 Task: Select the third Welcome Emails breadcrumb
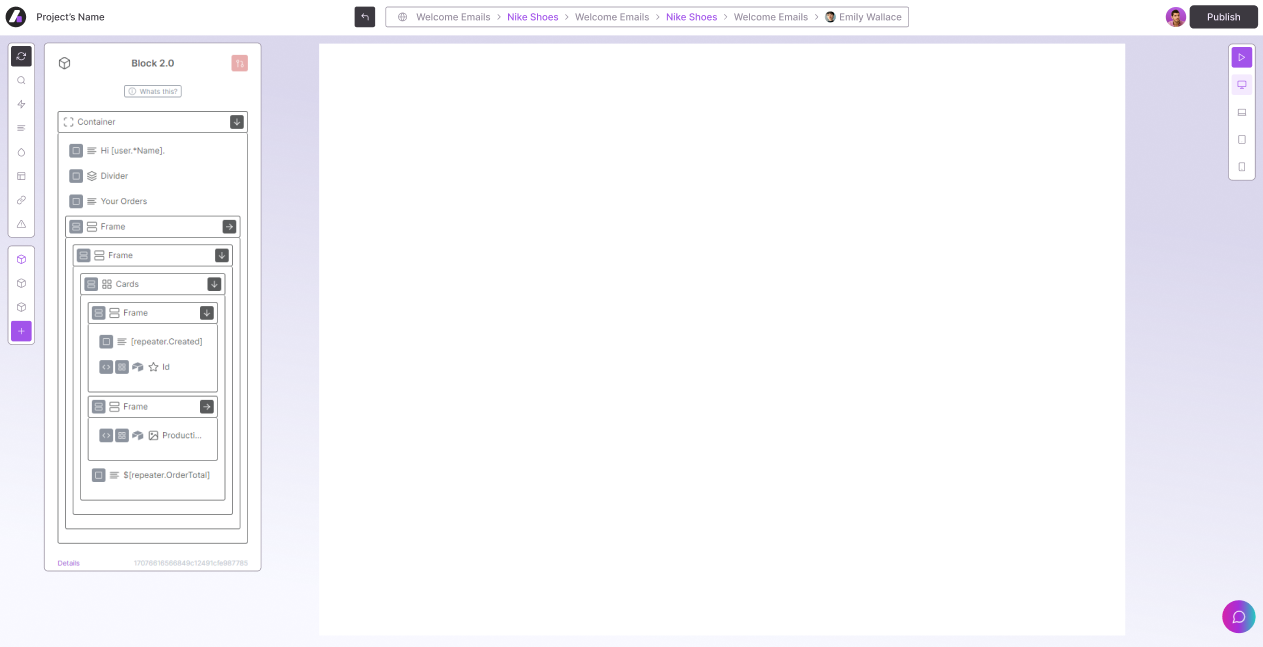pos(771,17)
